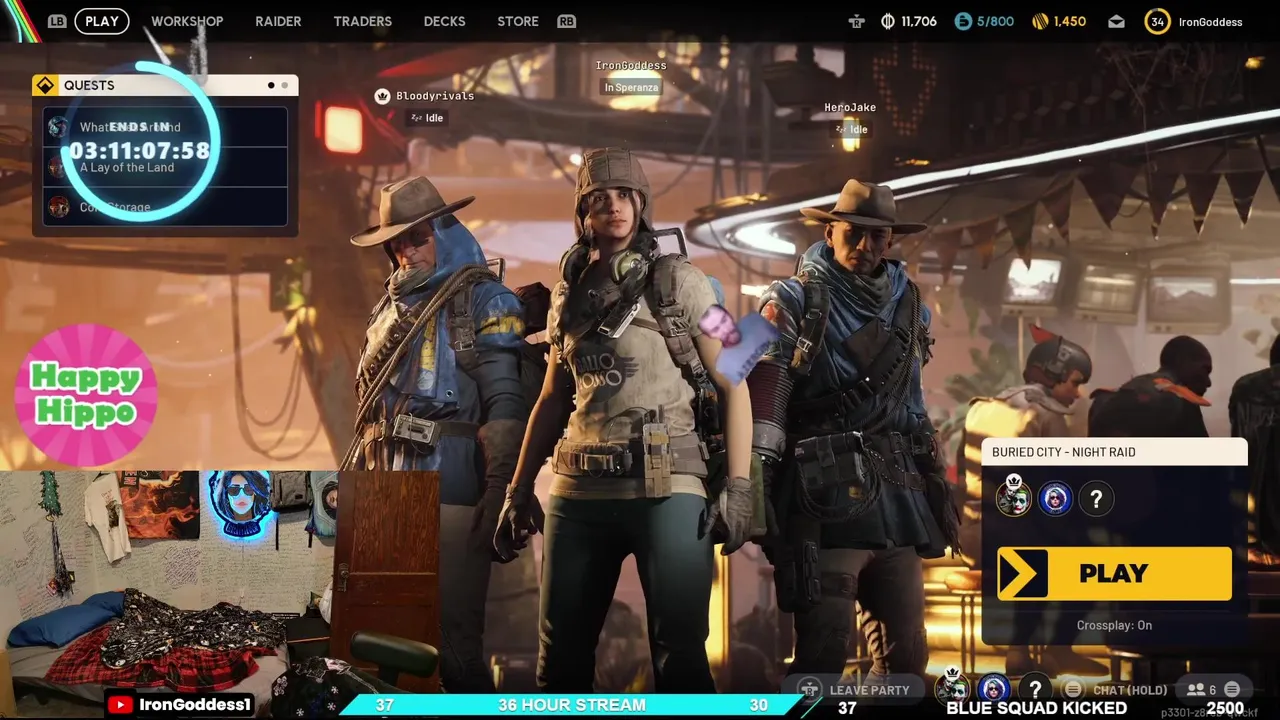The height and width of the screenshot is (720, 1280).
Task: Go to the TRADERS tab
Action: click(x=362, y=21)
